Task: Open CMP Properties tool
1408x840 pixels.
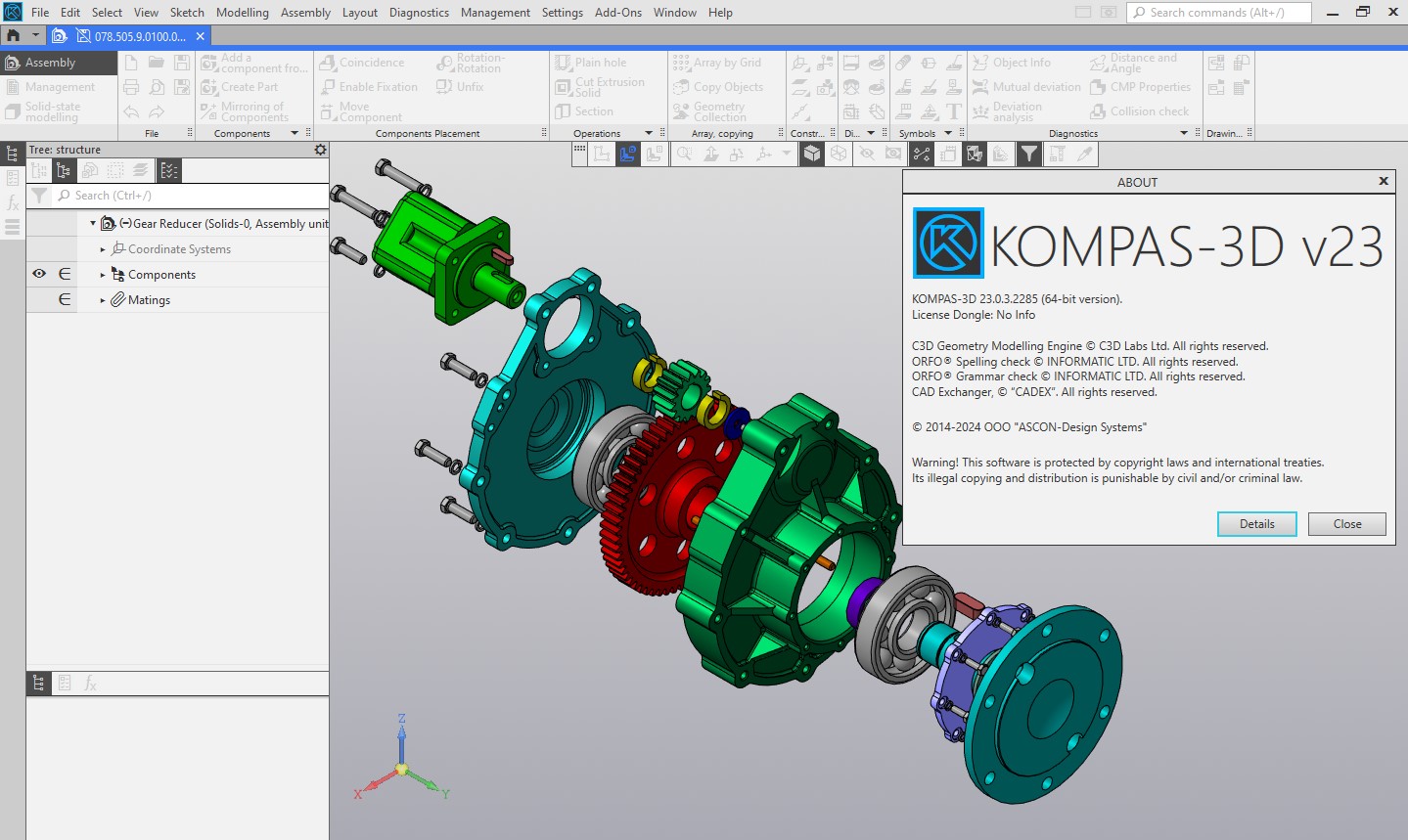Action: [x=1139, y=87]
